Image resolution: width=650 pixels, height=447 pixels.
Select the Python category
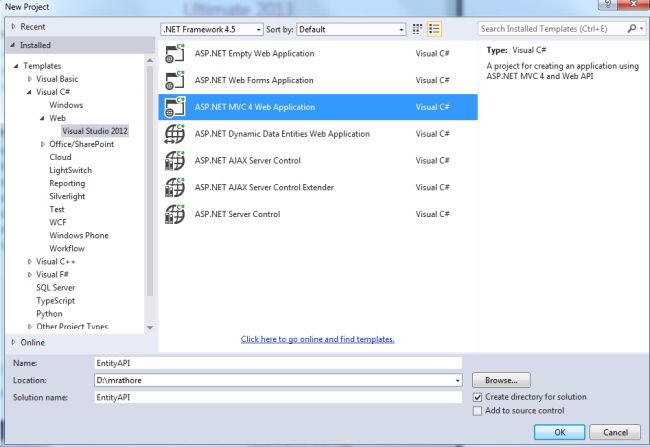point(49,313)
